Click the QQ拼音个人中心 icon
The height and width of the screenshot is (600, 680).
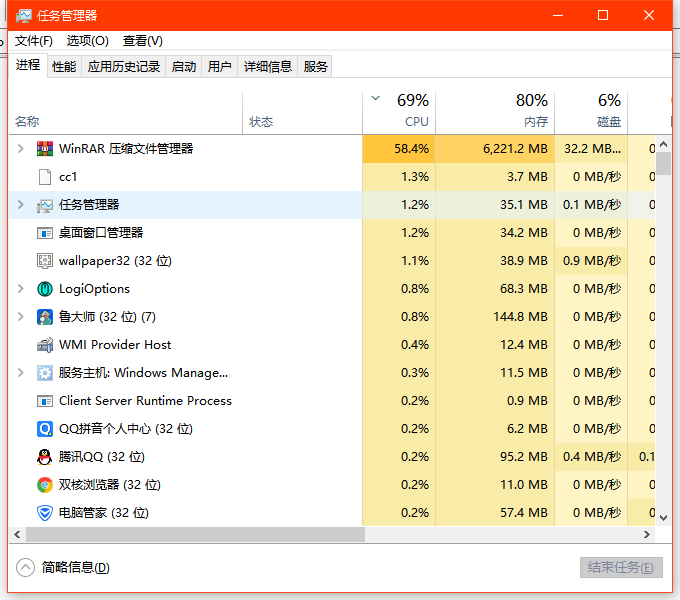click(44, 429)
